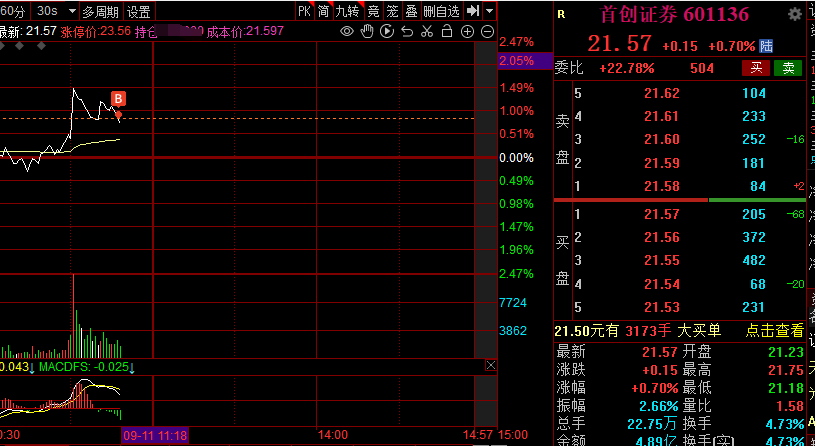
Task: Click the red 买 buy button
Action: [756, 68]
